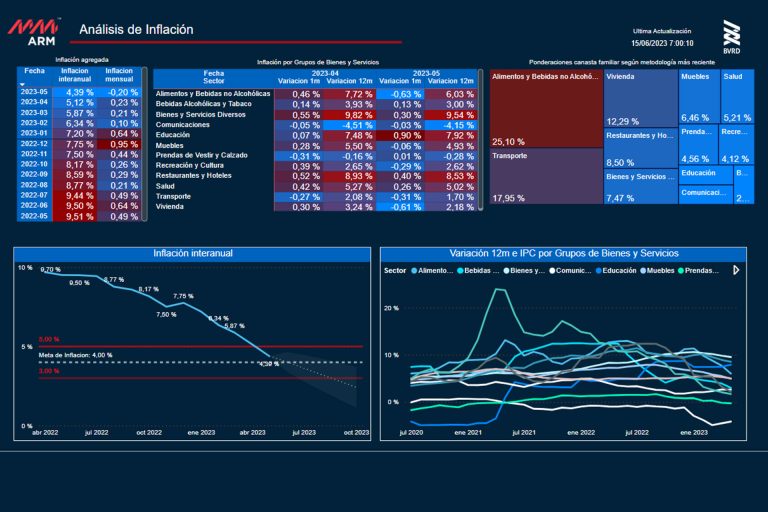Click the BVRD logo icon

click(731, 36)
